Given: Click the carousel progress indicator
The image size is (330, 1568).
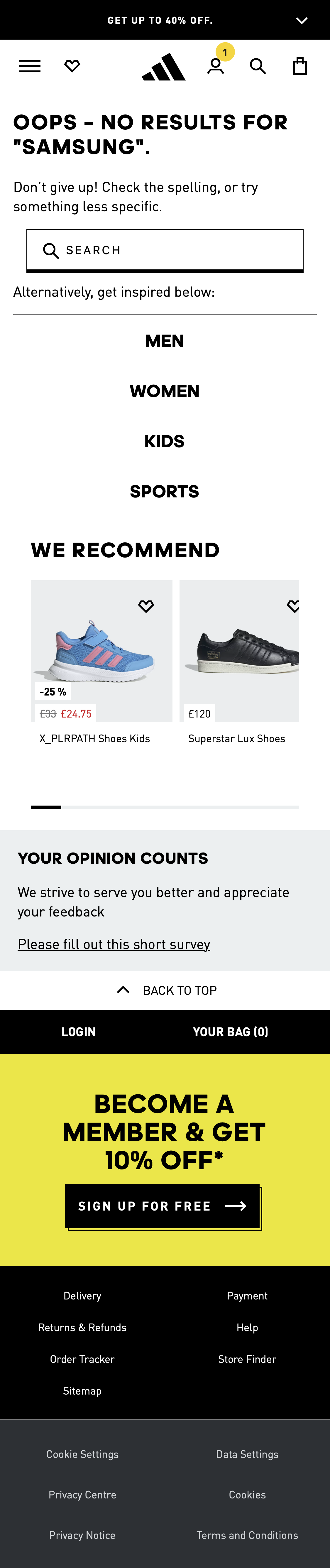Looking at the screenshot, I should 46,806.
